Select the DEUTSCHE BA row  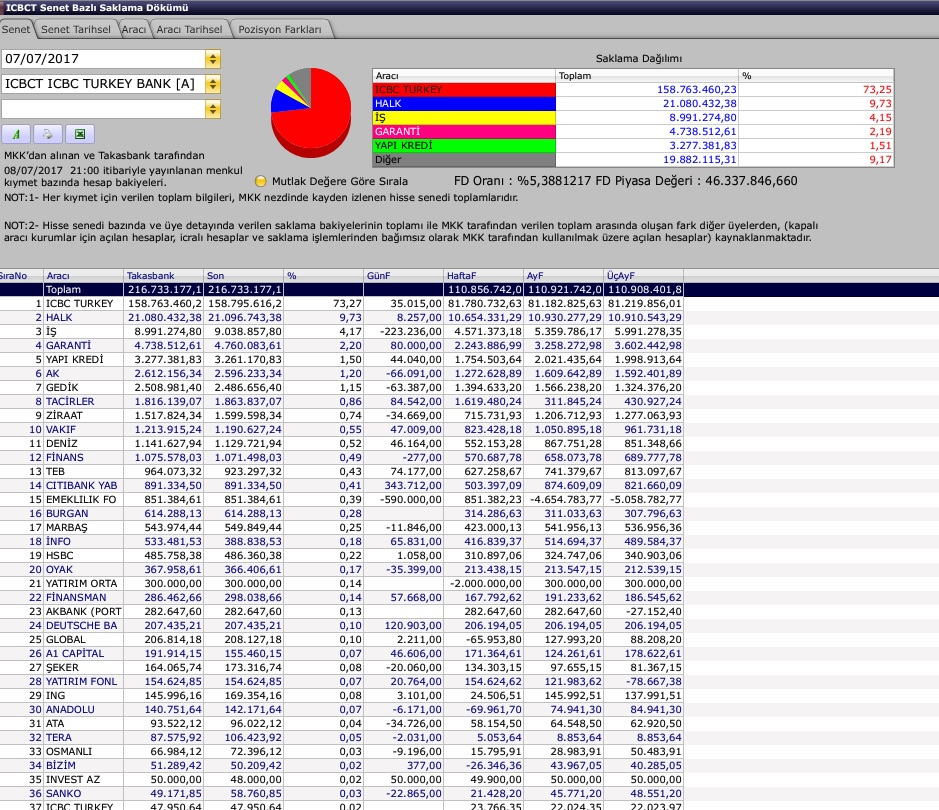[x=341, y=626]
